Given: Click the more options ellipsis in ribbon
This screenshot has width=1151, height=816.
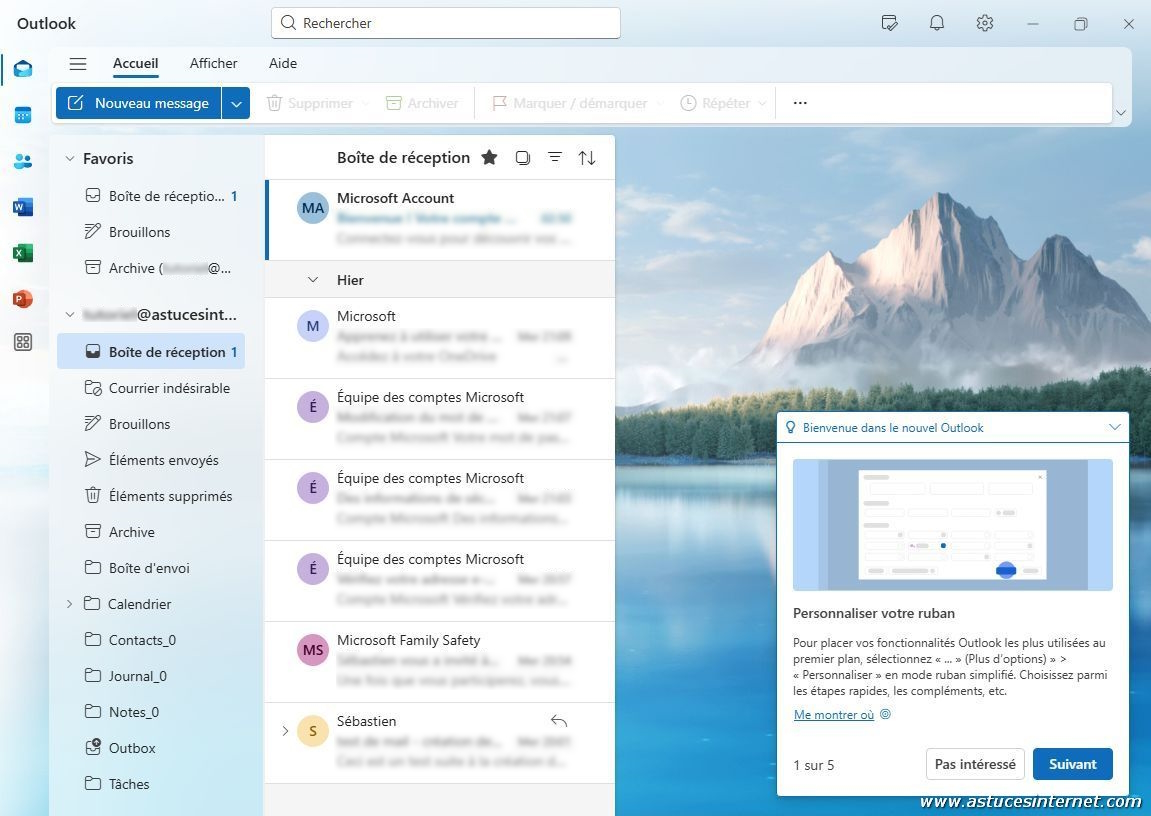Looking at the screenshot, I should (x=800, y=103).
